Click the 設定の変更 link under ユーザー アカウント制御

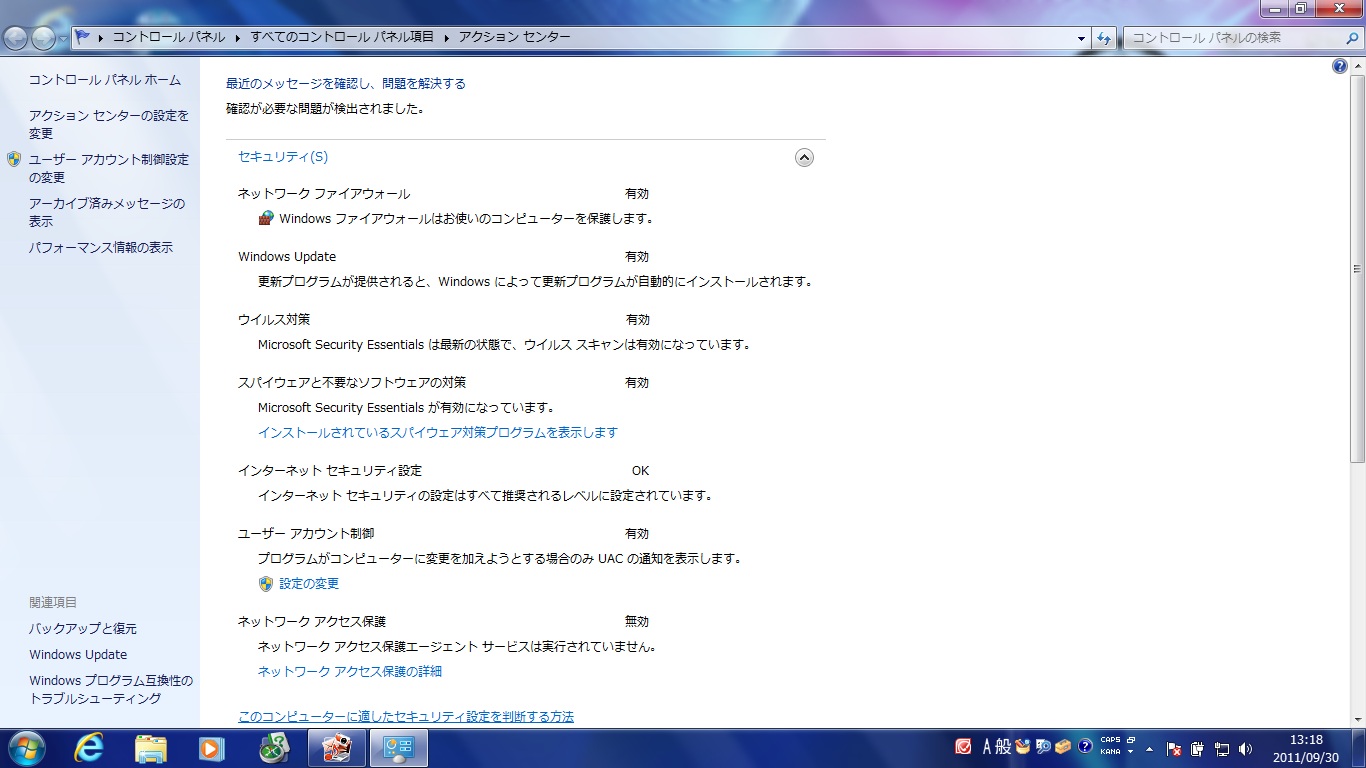click(309, 584)
